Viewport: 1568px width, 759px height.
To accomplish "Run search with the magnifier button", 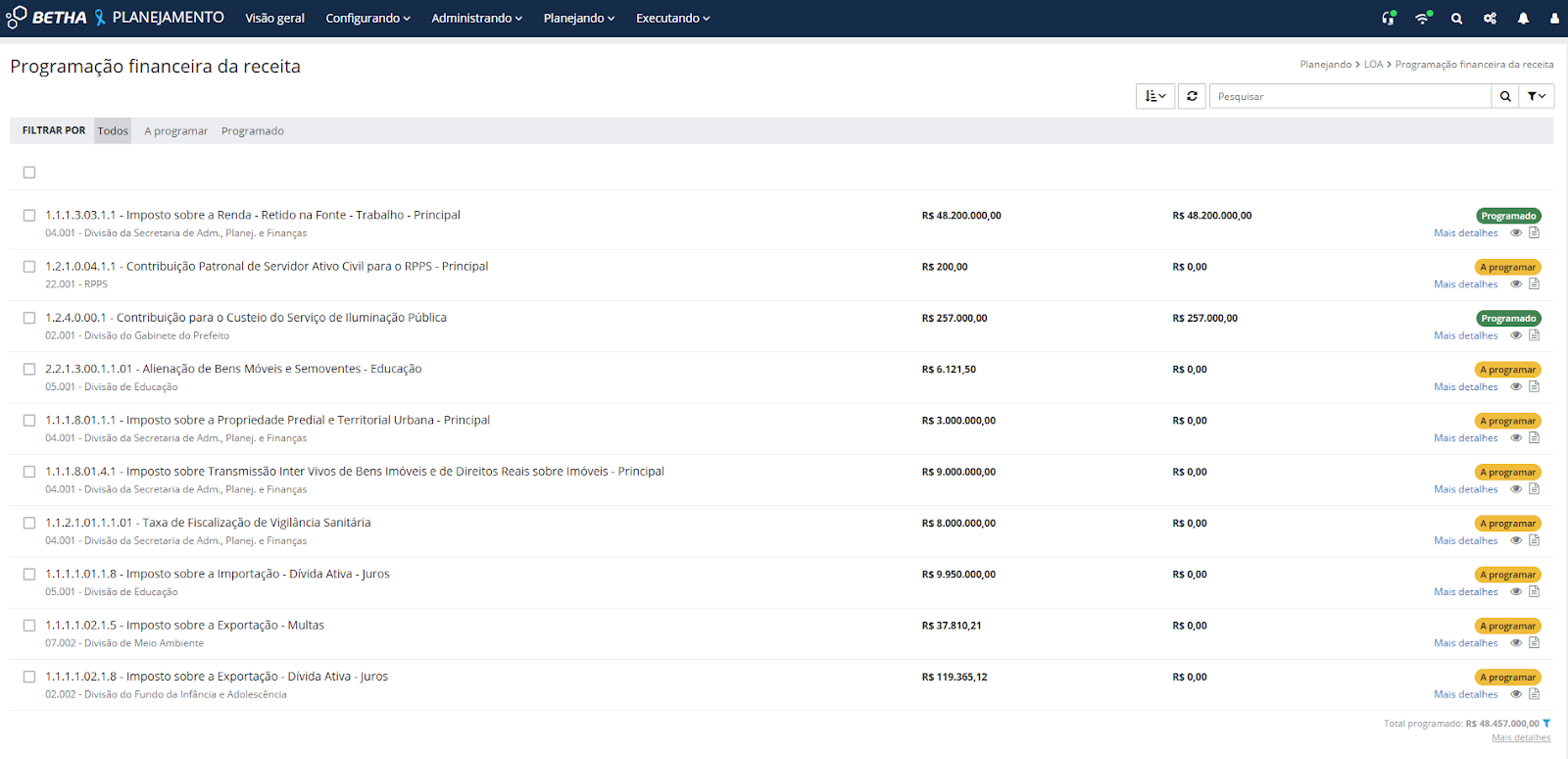I will [x=1505, y=96].
